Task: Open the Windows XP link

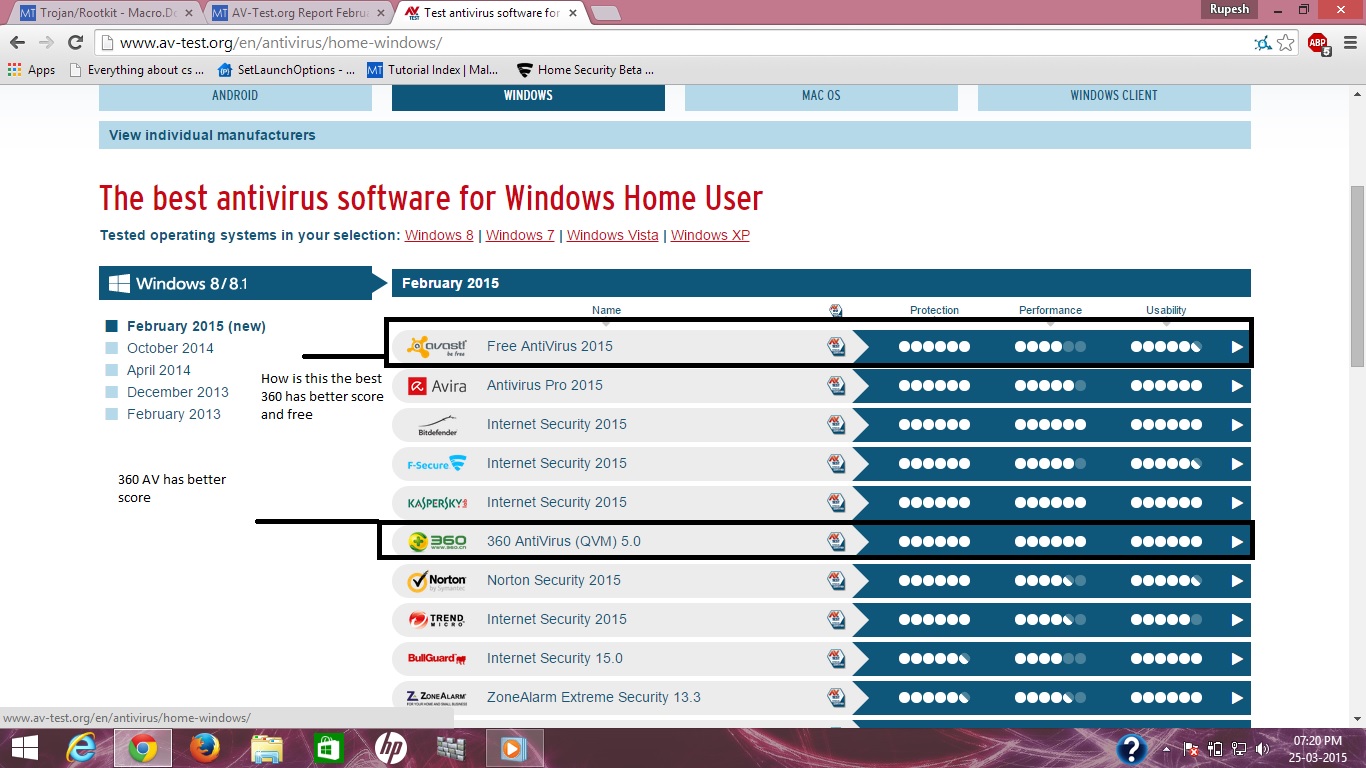Action: (710, 235)
